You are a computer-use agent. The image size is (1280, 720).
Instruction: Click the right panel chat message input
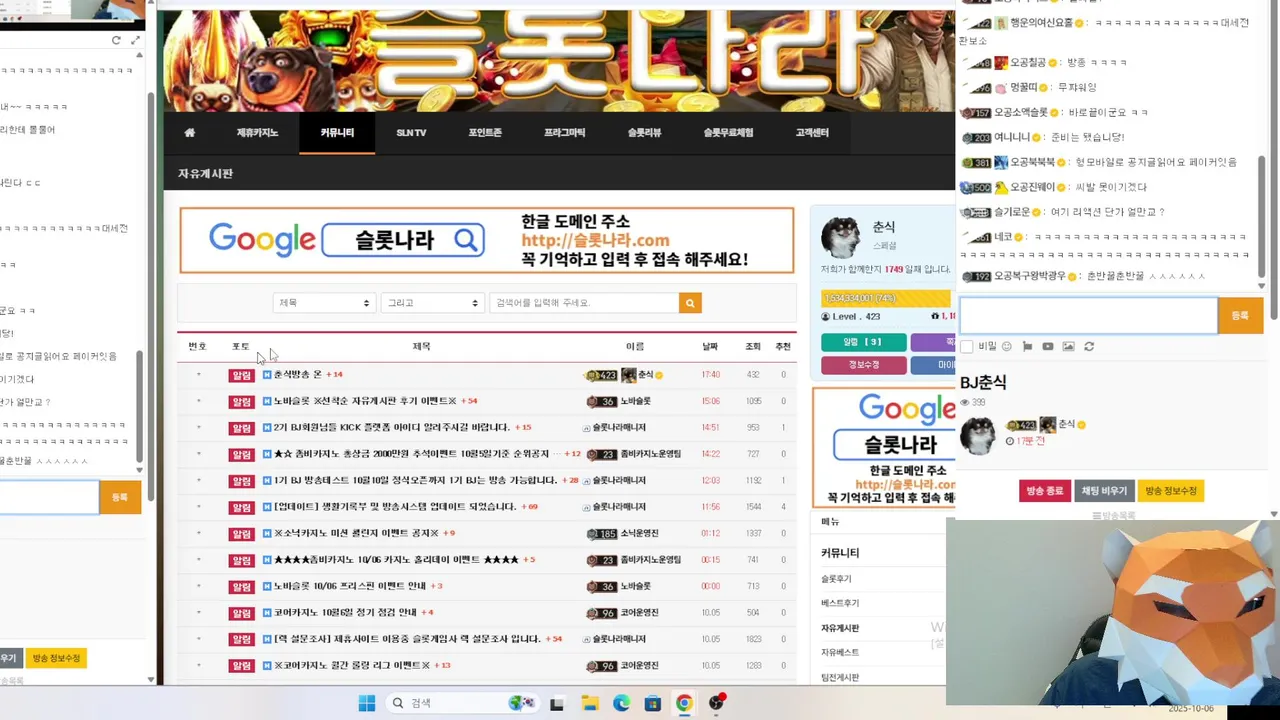(1088, 316)
